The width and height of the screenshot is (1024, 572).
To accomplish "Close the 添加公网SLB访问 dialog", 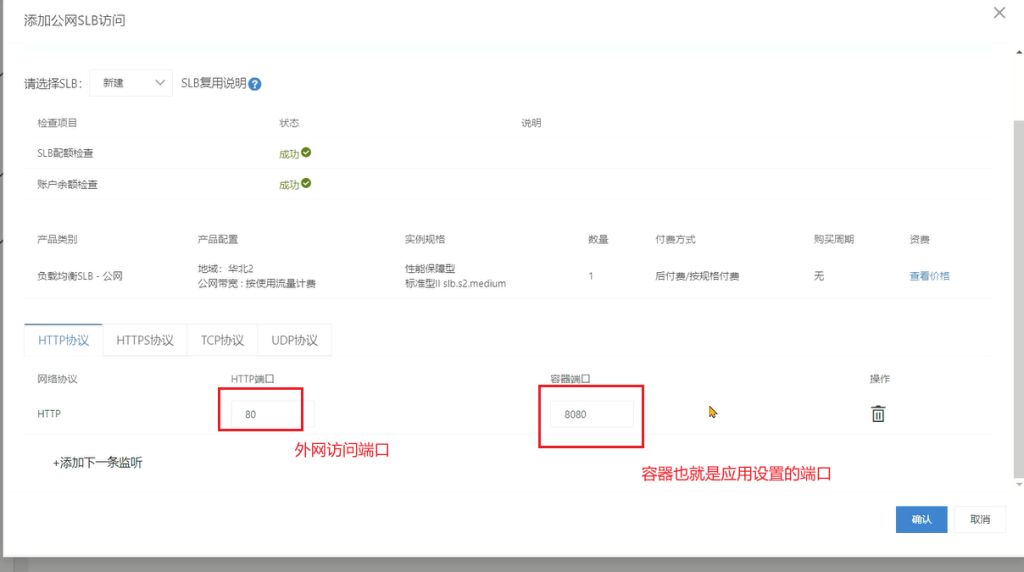I will (x=998, y=13).
